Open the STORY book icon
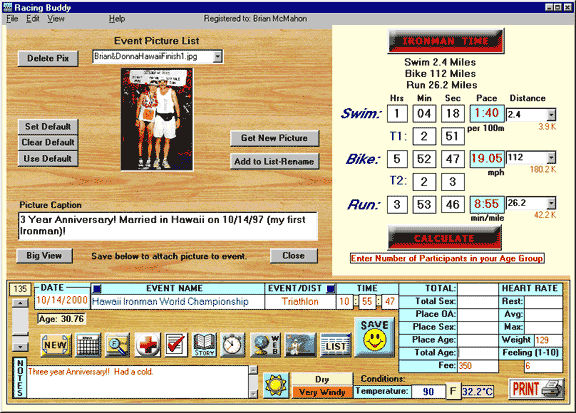The height and width of the screenshot is (413, 576). [x=204, y=345]
